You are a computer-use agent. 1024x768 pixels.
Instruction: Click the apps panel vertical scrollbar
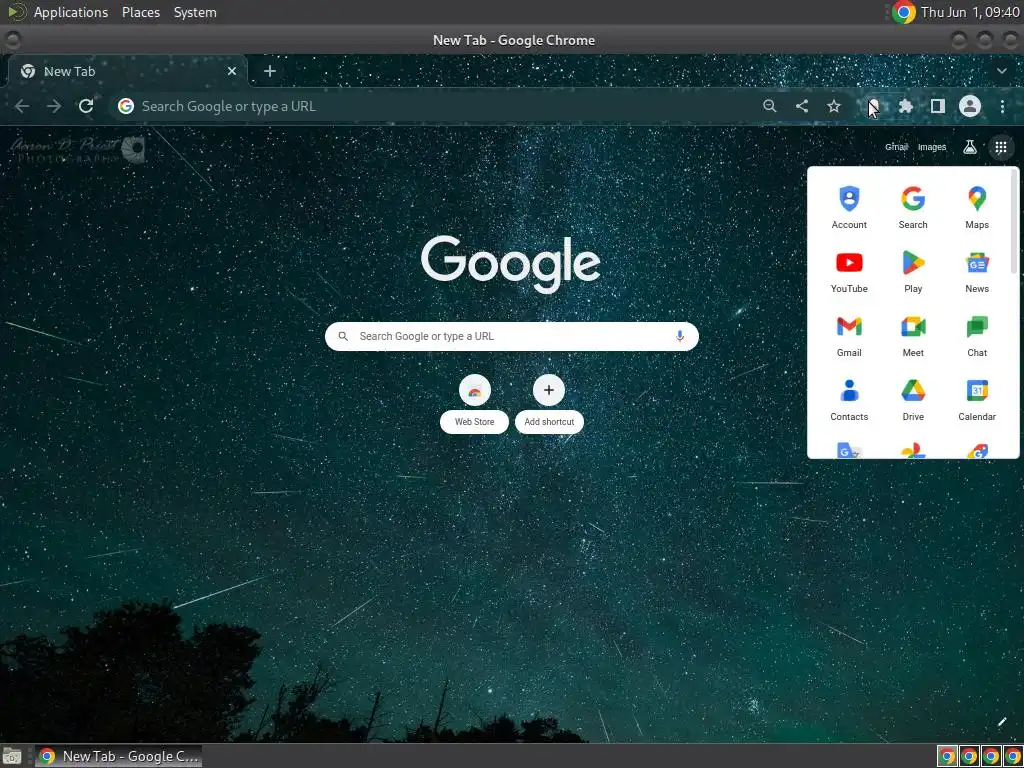1014,222
